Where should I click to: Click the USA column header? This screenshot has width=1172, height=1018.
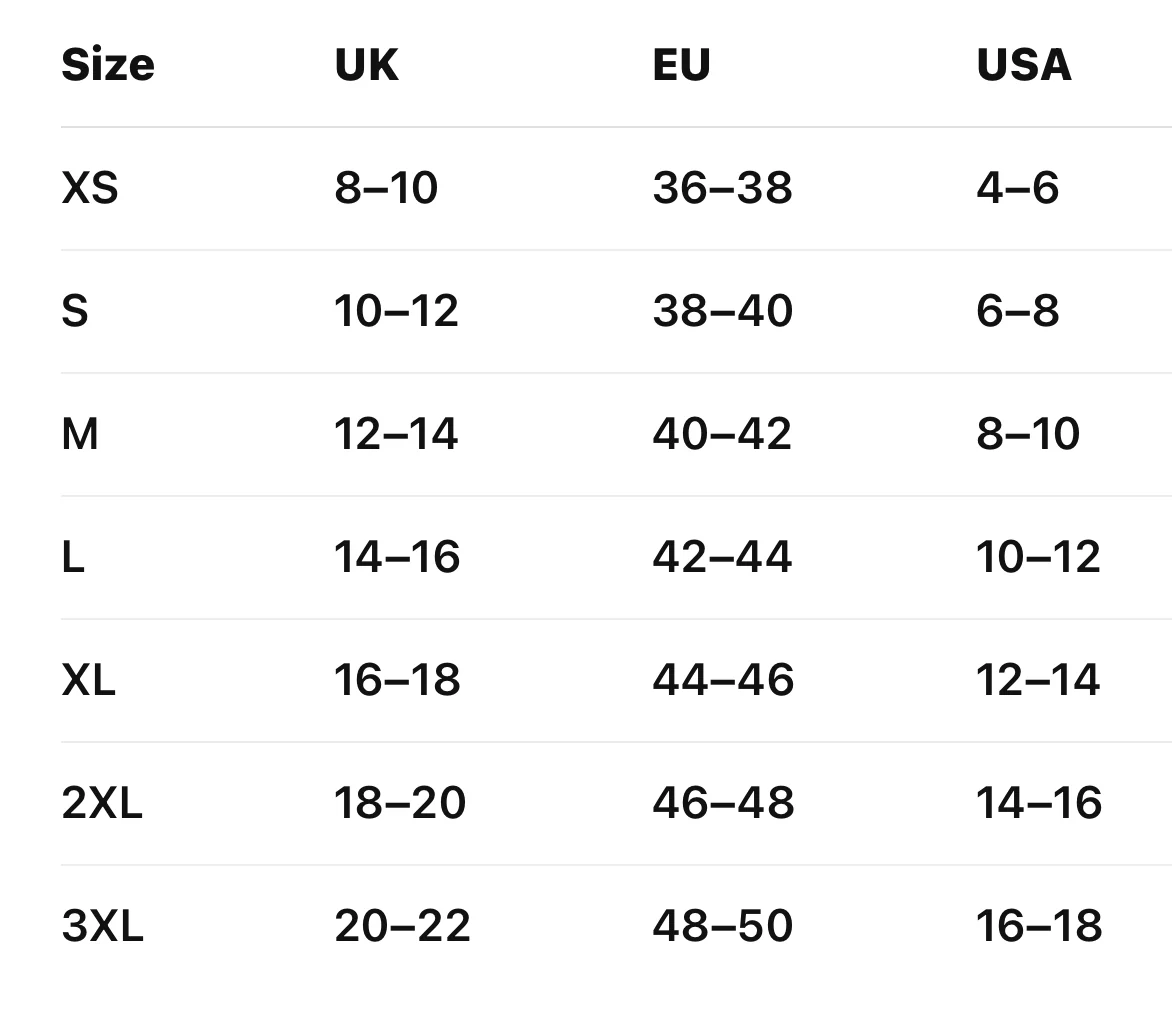click(1023, 66)
